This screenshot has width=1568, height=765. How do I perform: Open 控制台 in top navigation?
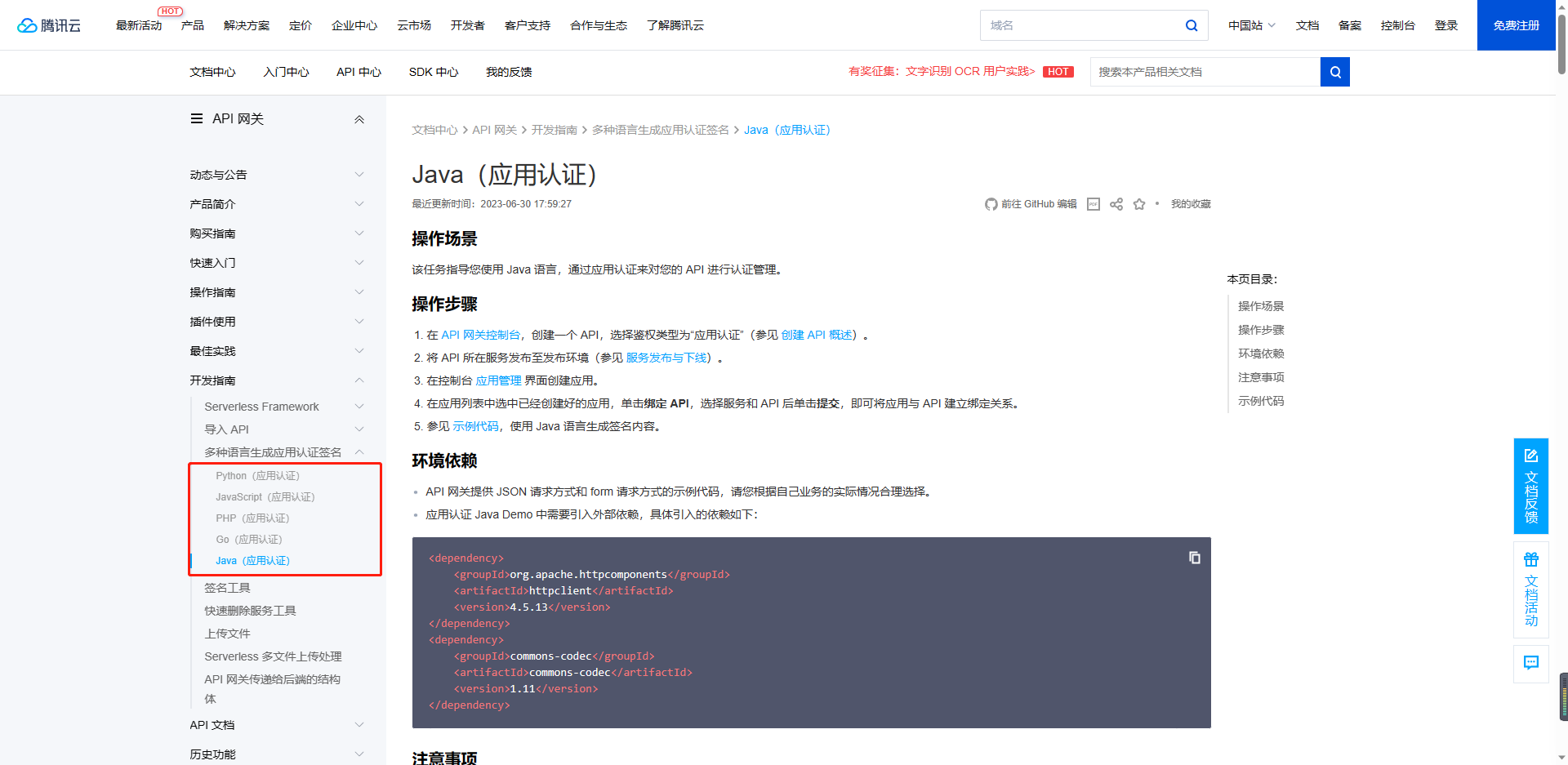pyautogui.click(x=1397, y=25)
